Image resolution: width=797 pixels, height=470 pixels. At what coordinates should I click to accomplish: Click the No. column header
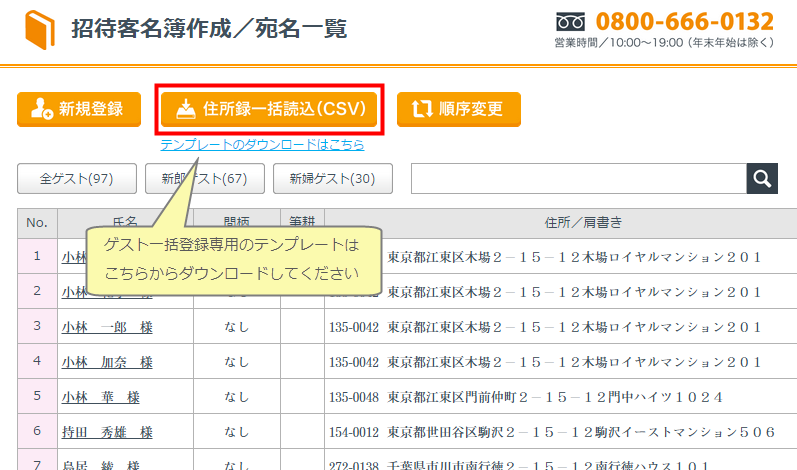pos(37,222)
